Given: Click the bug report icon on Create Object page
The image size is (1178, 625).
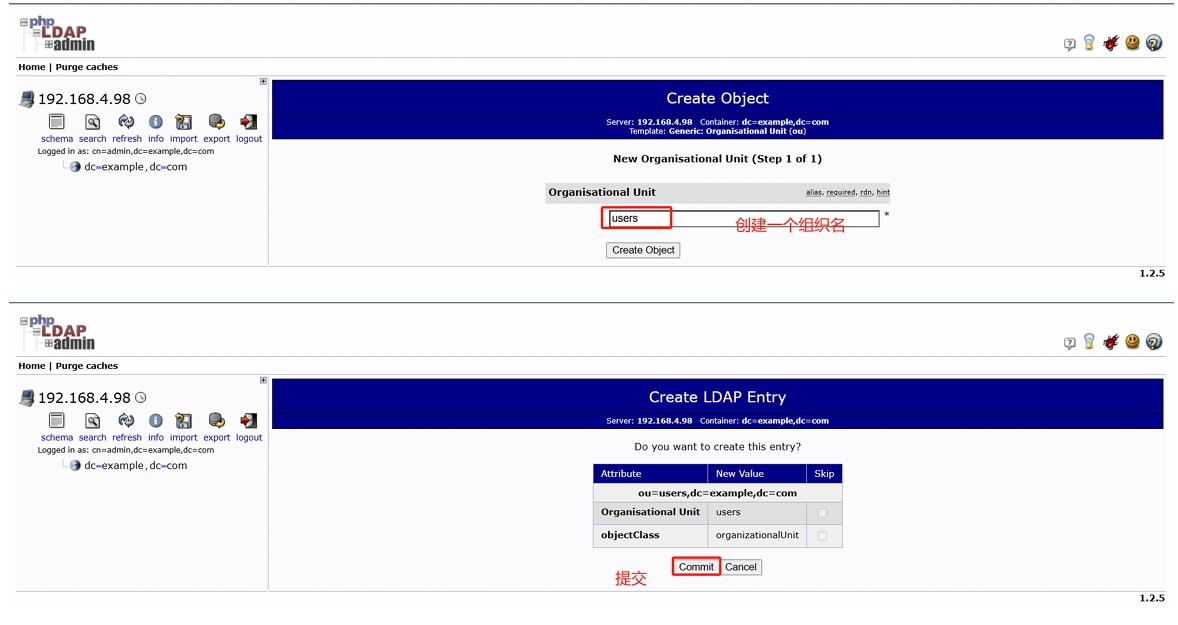Looking at the screenshot, I should [1110, 43].
